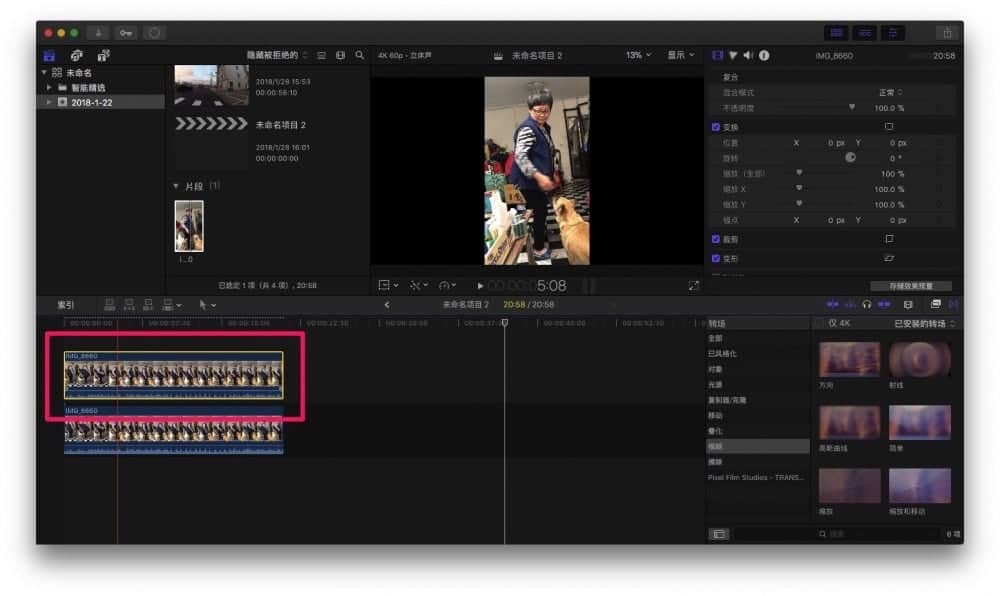The height and width of the screenshot is (596, 1000).
Task: Open the 已安装的转场 transitions dropdown
Action: click(x=924, y=324)
